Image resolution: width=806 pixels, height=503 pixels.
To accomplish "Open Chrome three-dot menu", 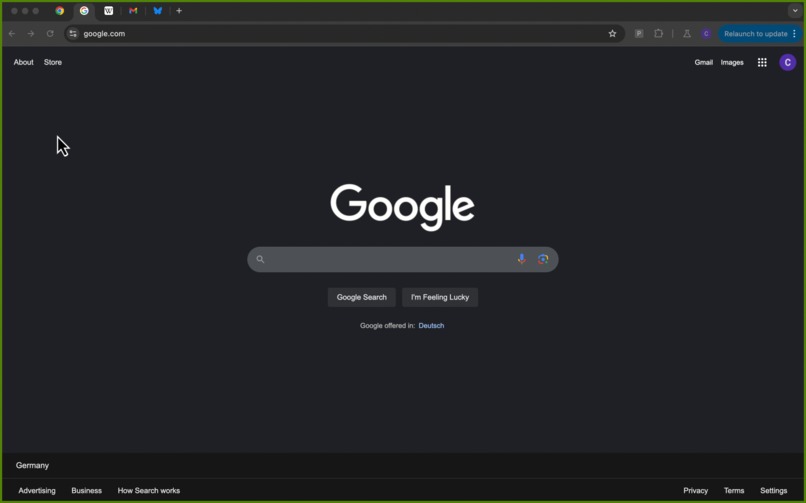I will (795, 34).
